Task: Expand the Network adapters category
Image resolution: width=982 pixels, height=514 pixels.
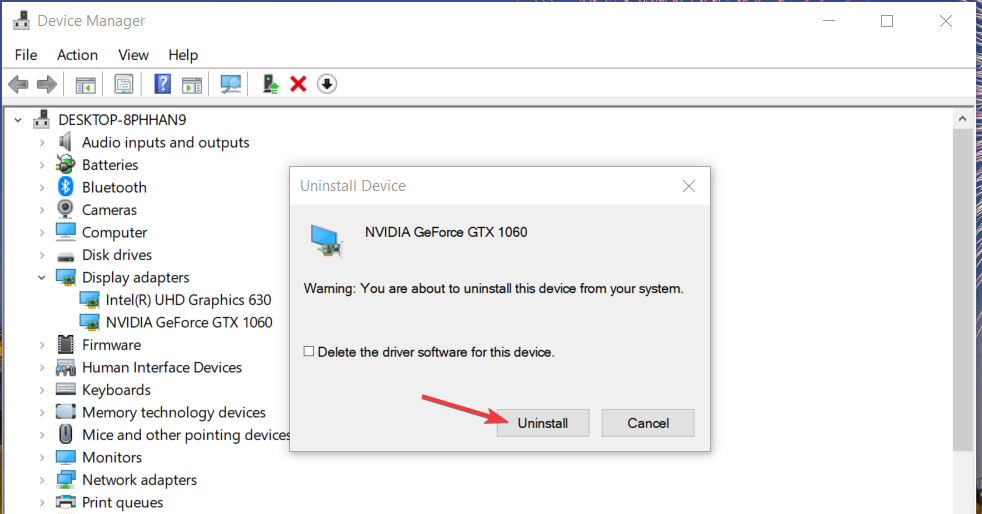Action: click(42, 480)
